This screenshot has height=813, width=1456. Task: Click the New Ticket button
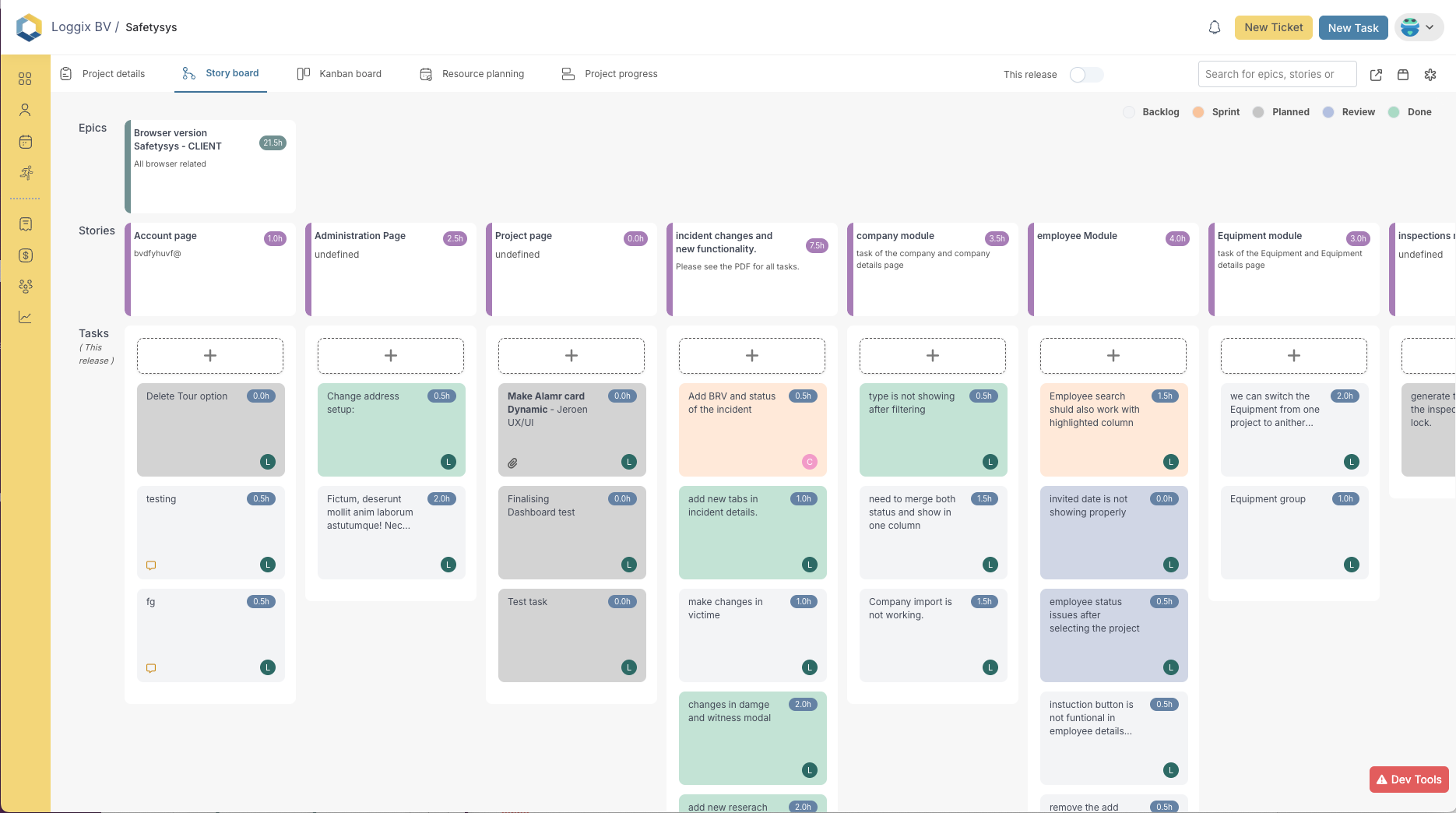tap(1273, 27)
